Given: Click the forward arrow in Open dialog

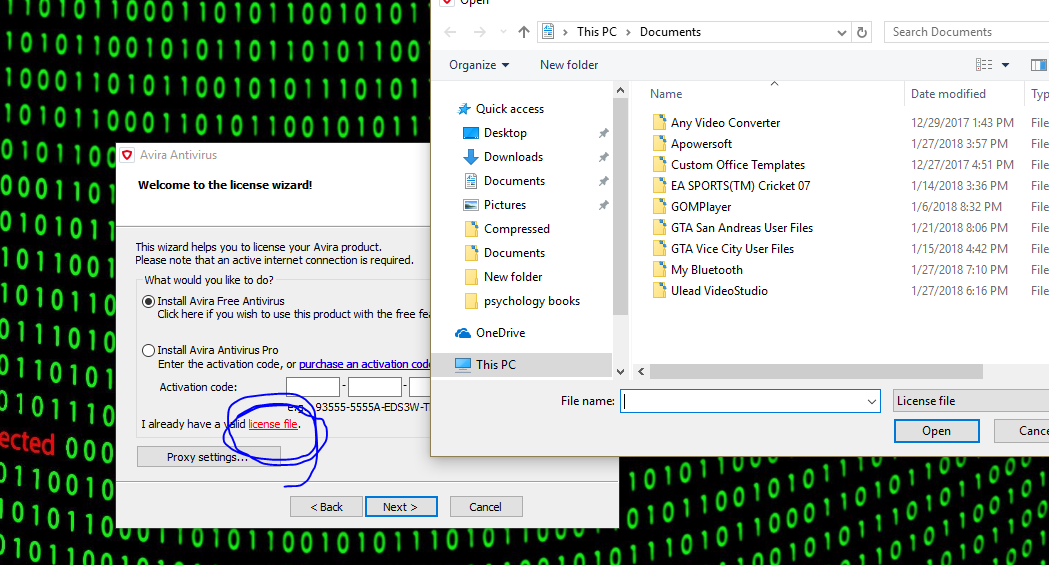Looking at the screenshot, I should pos(480,32).
